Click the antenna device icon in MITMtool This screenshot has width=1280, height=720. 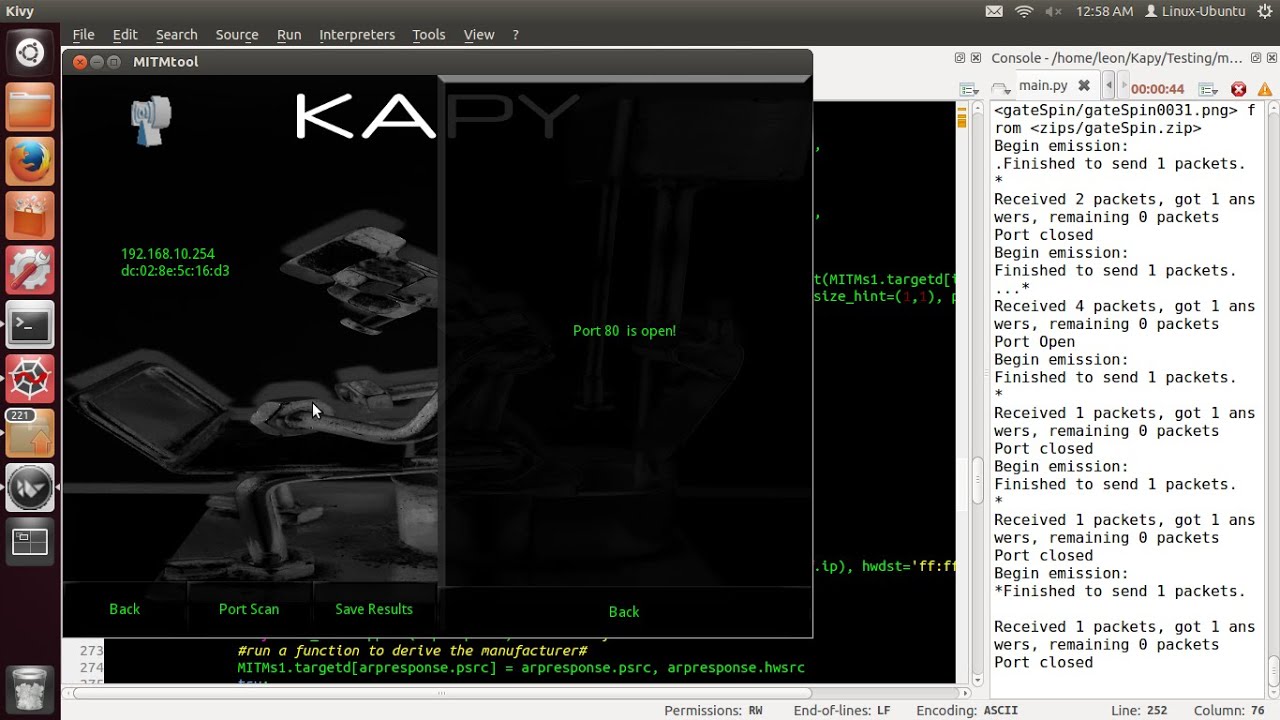click(x=151, y=121)
